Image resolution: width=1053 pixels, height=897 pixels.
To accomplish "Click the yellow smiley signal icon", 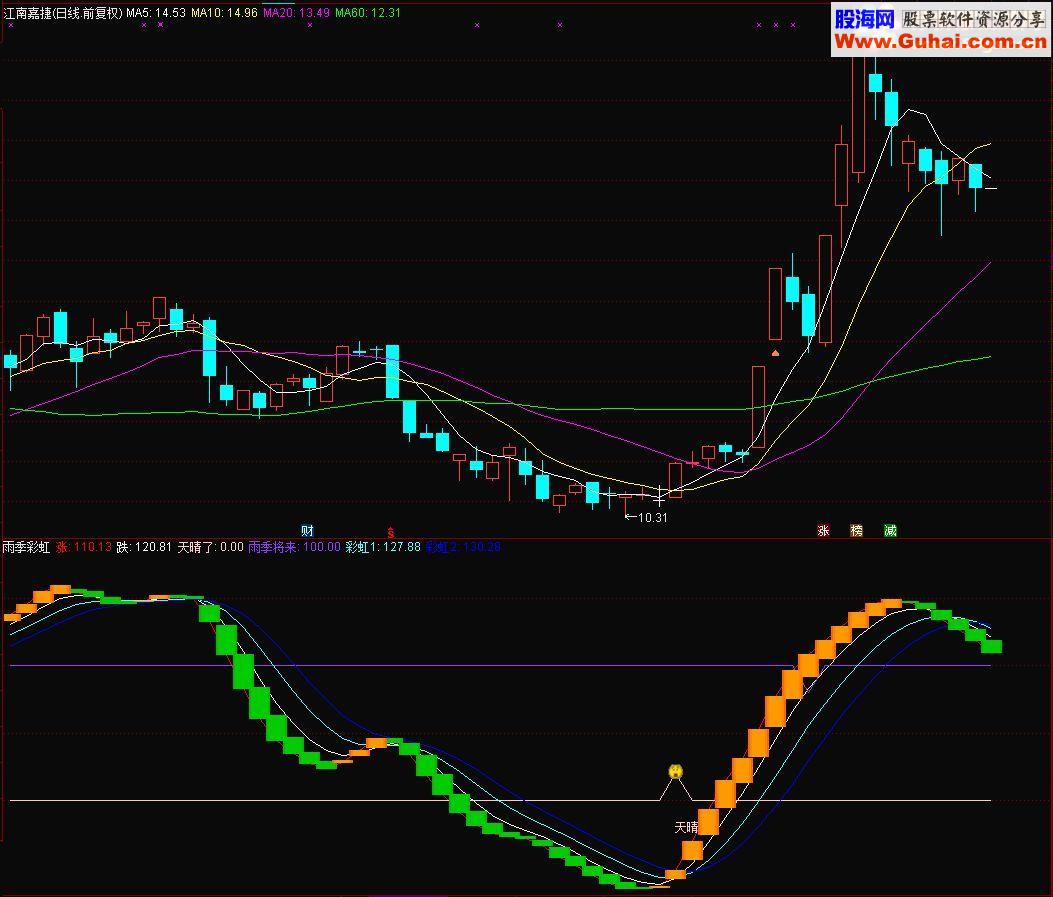I will point(676,771).
